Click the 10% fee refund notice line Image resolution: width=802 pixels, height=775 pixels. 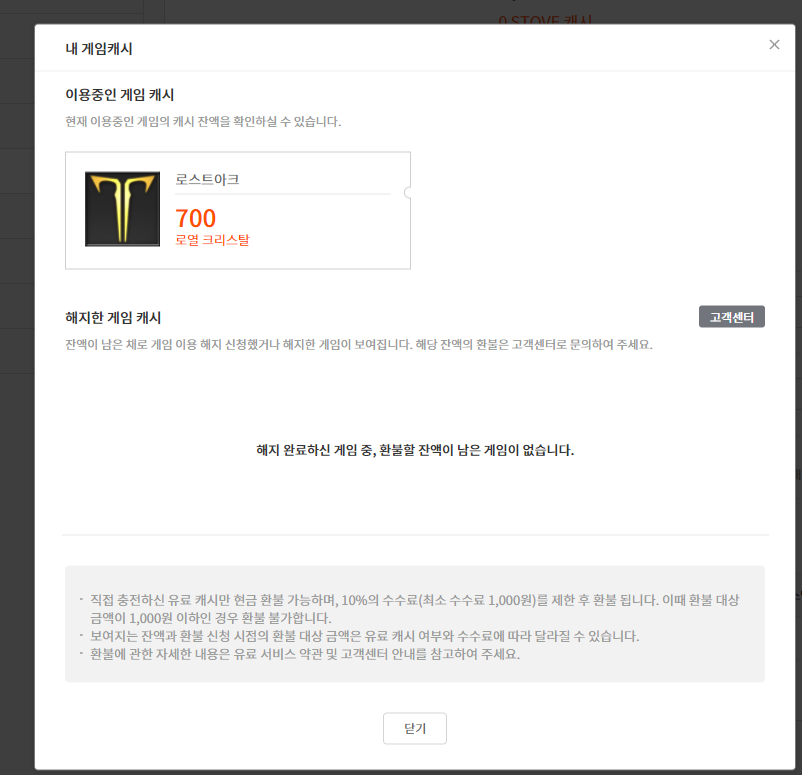click(415, 609)
